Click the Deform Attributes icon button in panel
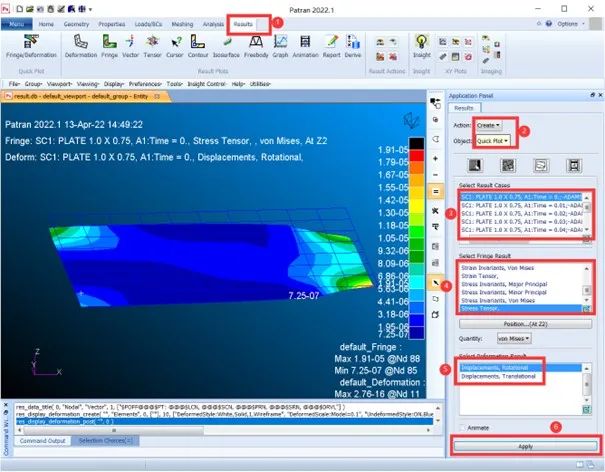Image resolution: width=605 pixels, height=472 pixels. (541, 166)
